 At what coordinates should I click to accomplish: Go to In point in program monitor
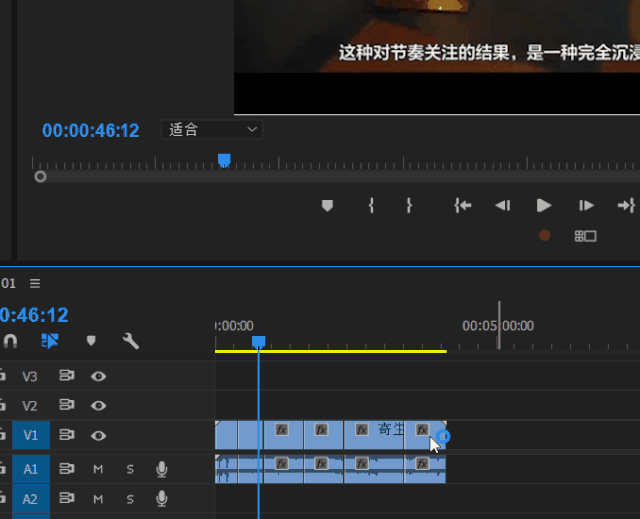tap(463, 205)
